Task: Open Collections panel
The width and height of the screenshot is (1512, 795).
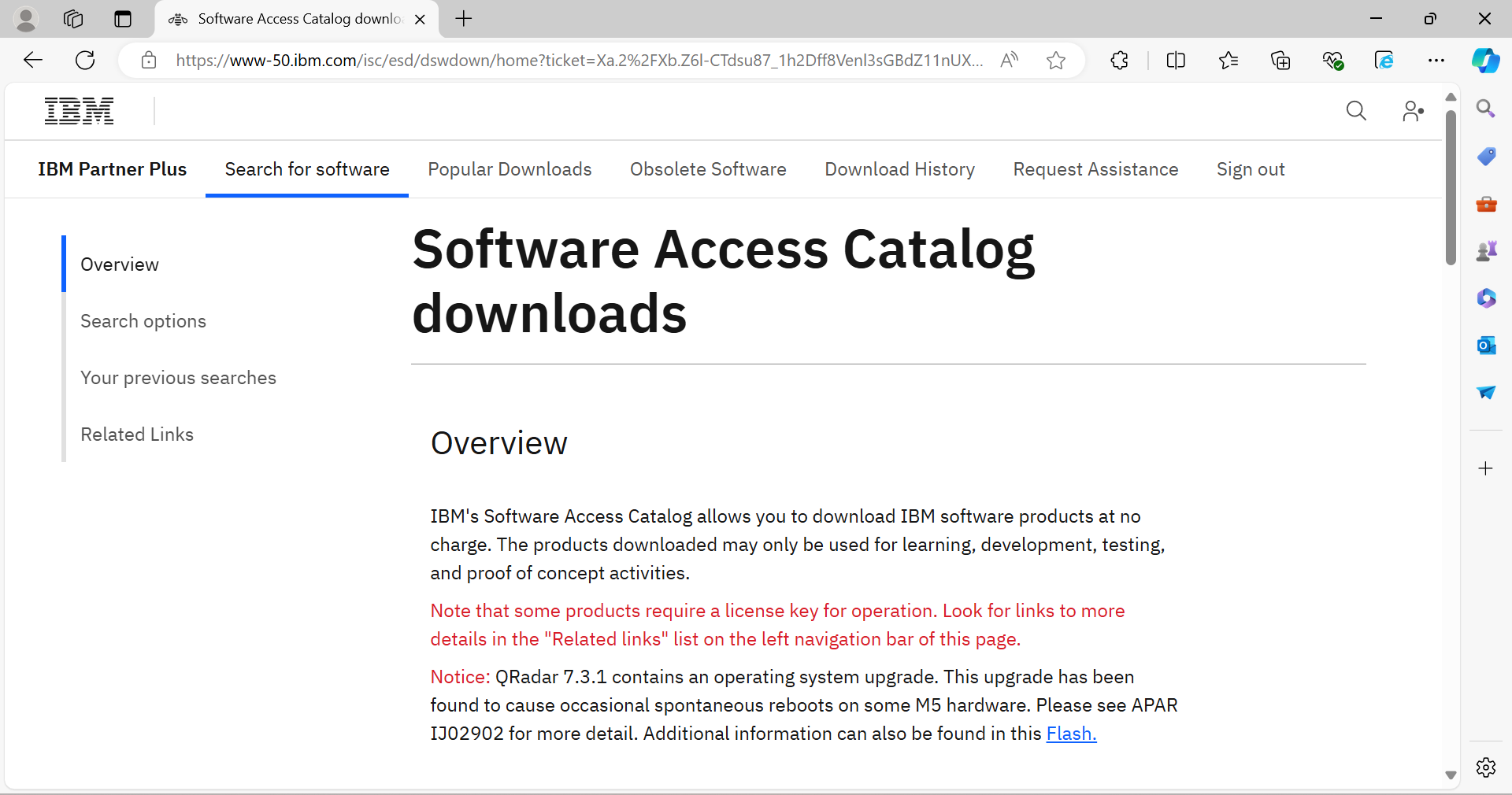Action: [1280, 60]
